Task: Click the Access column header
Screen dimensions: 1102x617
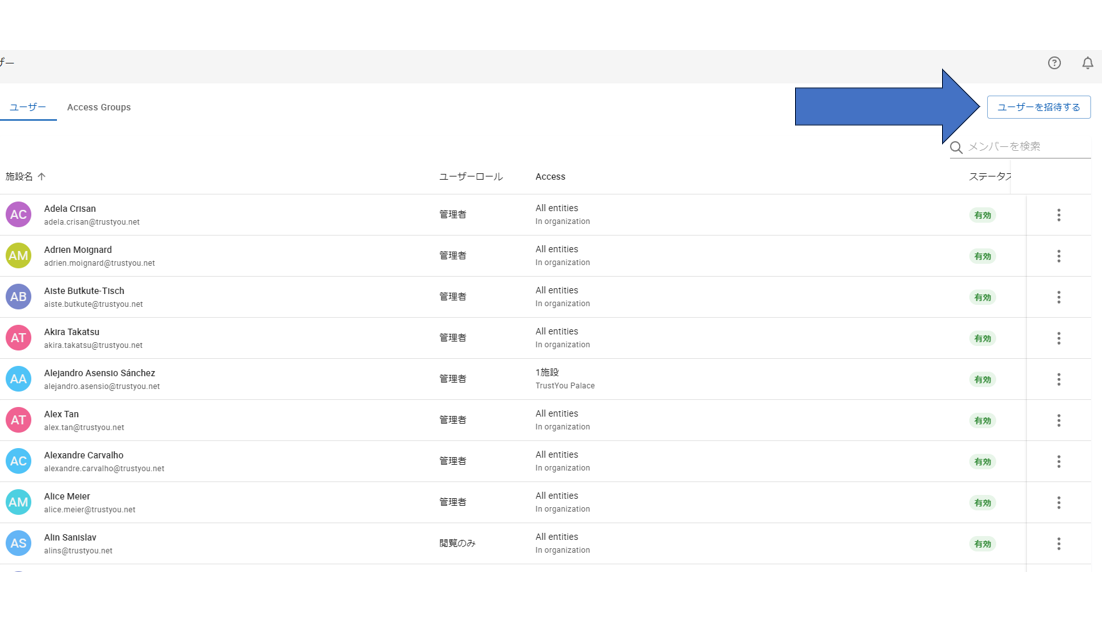Action: (550, 176)
